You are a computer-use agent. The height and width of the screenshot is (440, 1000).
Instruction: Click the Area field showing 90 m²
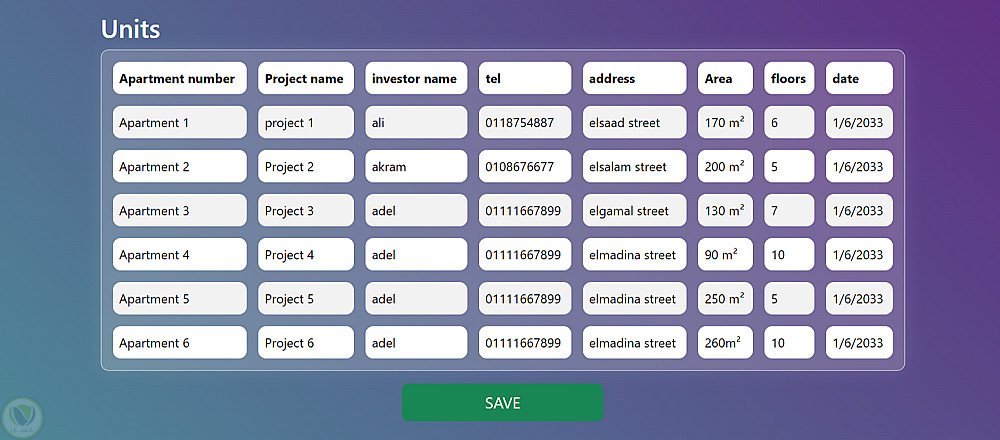click(x=725, y=255)
